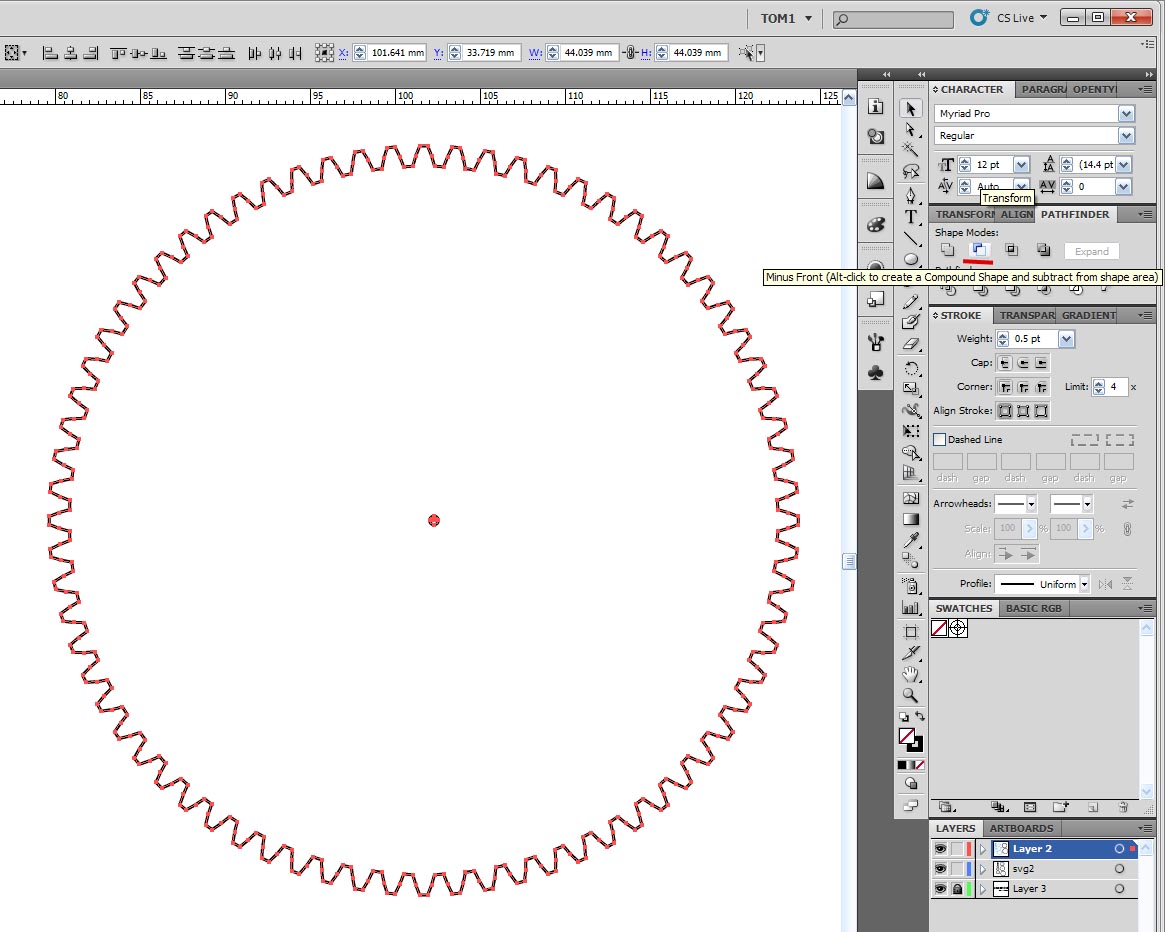Select the Rotate tool
Viewport: 1165px width, 932px height.
coord(910,369)
